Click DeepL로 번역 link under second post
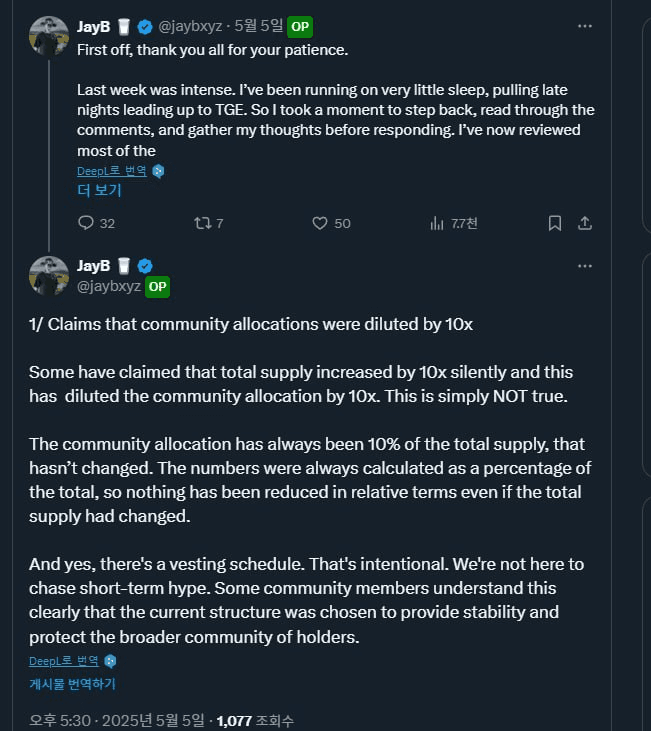This screenshot has width=651, height=731. (64, 661)
